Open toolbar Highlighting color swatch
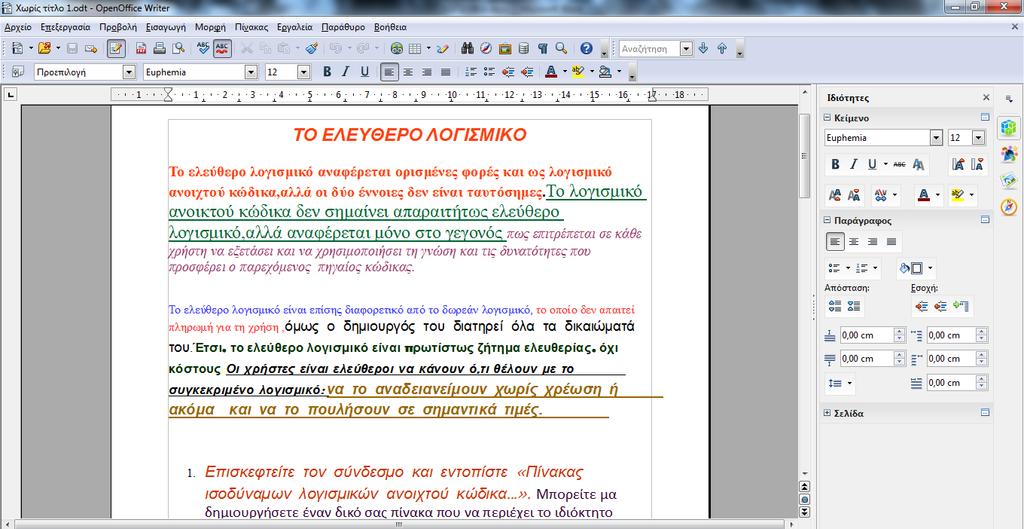This screenshot has width=1024, height=529. (x=577, y=71)
